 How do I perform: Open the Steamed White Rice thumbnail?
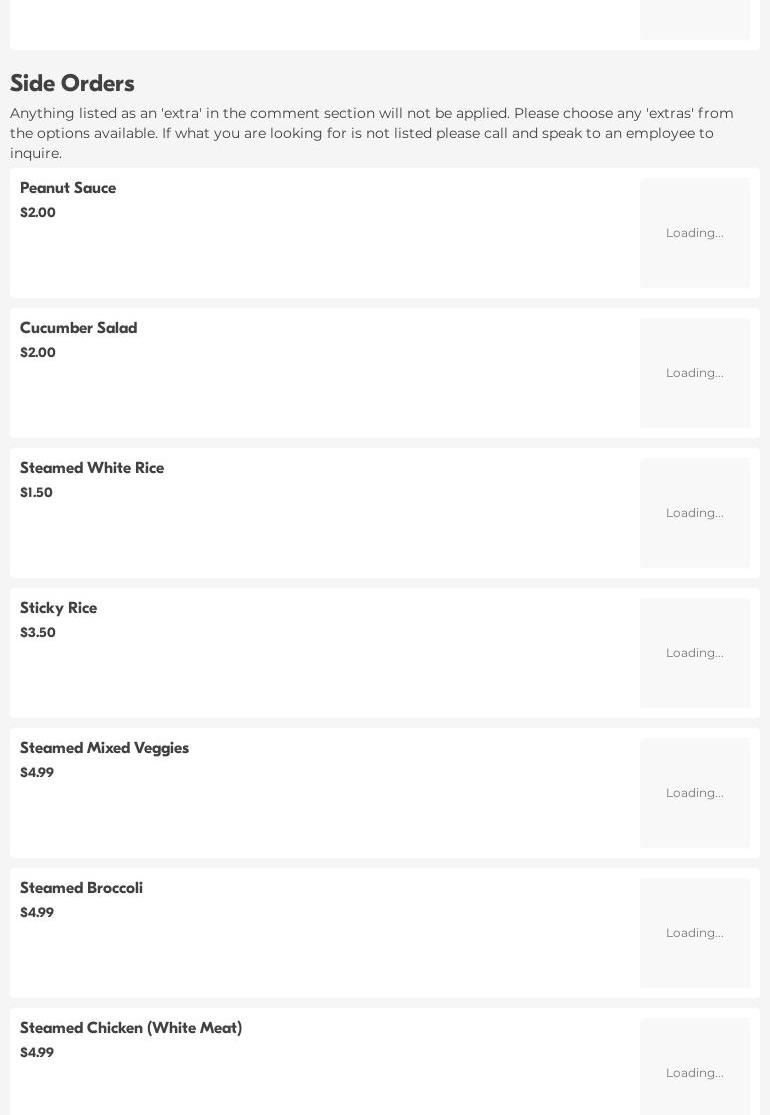[x=694, y=513]
